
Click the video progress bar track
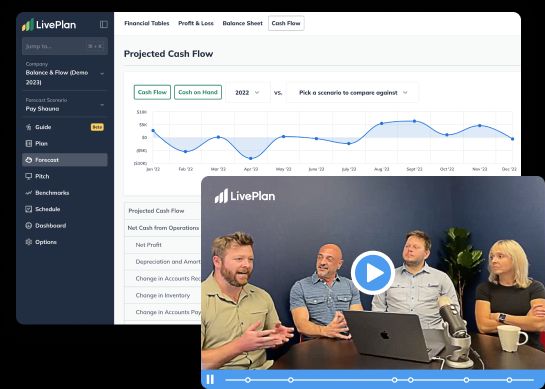pos(379,380)
